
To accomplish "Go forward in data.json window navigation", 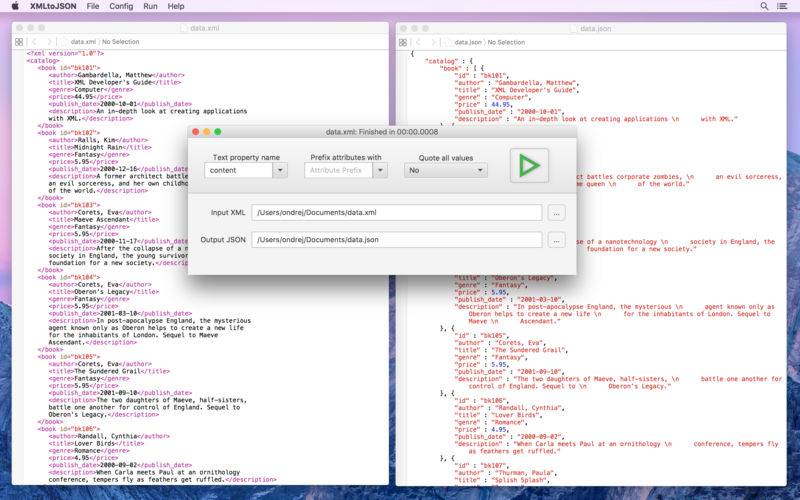I will pos(433,42).
